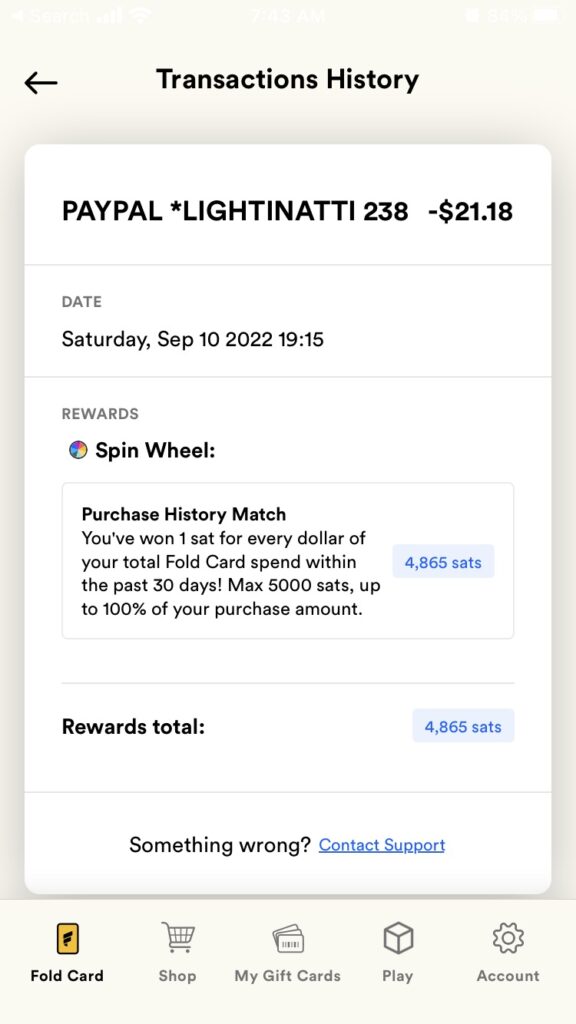Tap the Rewards total sats badge
Screen dimensions: 576x1024
tap(463, 726)
